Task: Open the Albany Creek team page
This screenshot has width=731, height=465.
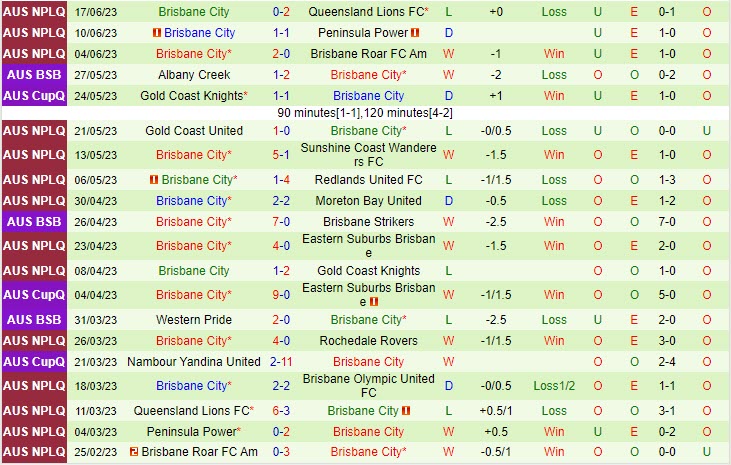Action: tap(193, 75)
